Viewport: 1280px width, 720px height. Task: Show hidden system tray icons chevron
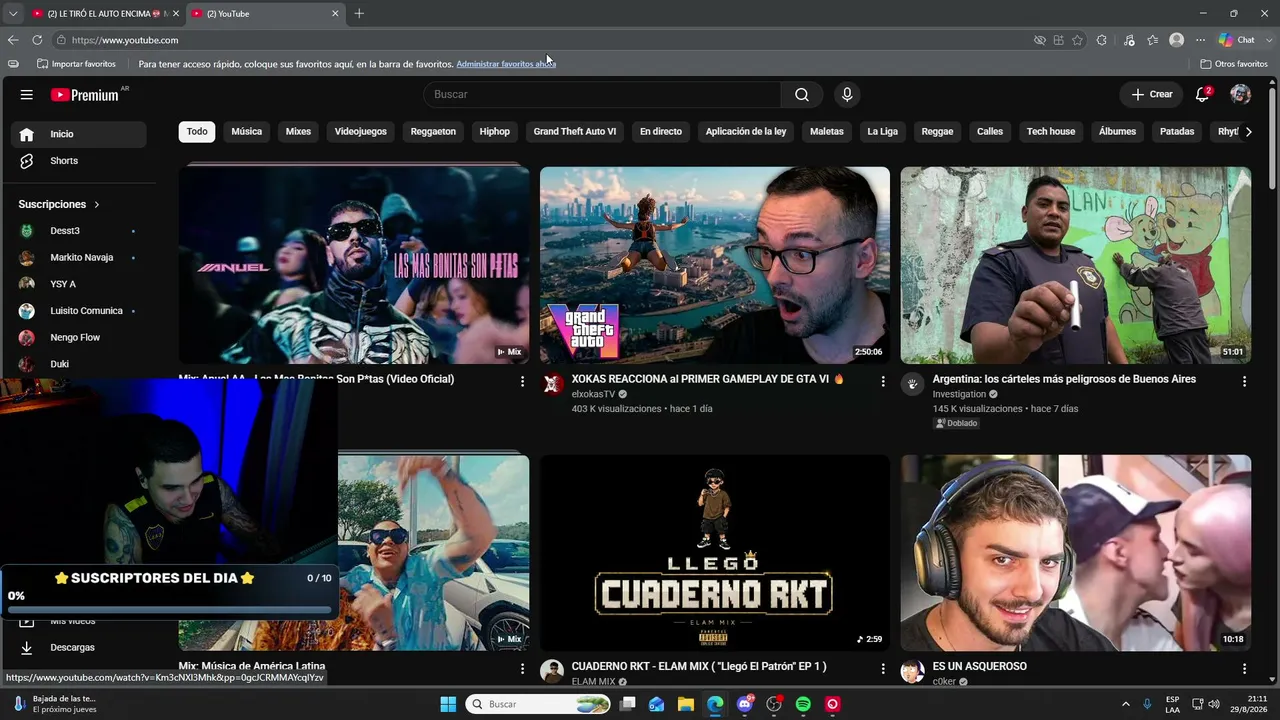[x=1125, y=704]
